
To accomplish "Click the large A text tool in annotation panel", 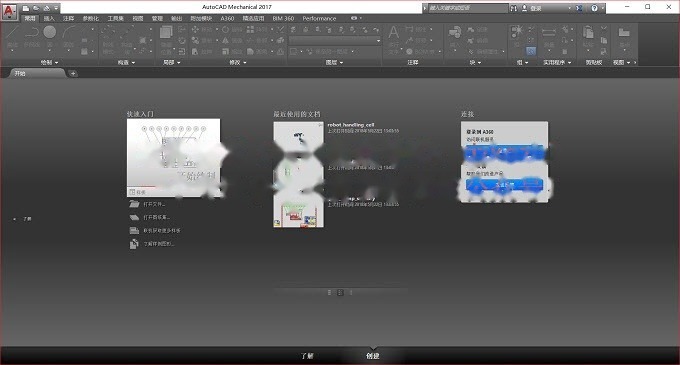I will coord(393,33).
